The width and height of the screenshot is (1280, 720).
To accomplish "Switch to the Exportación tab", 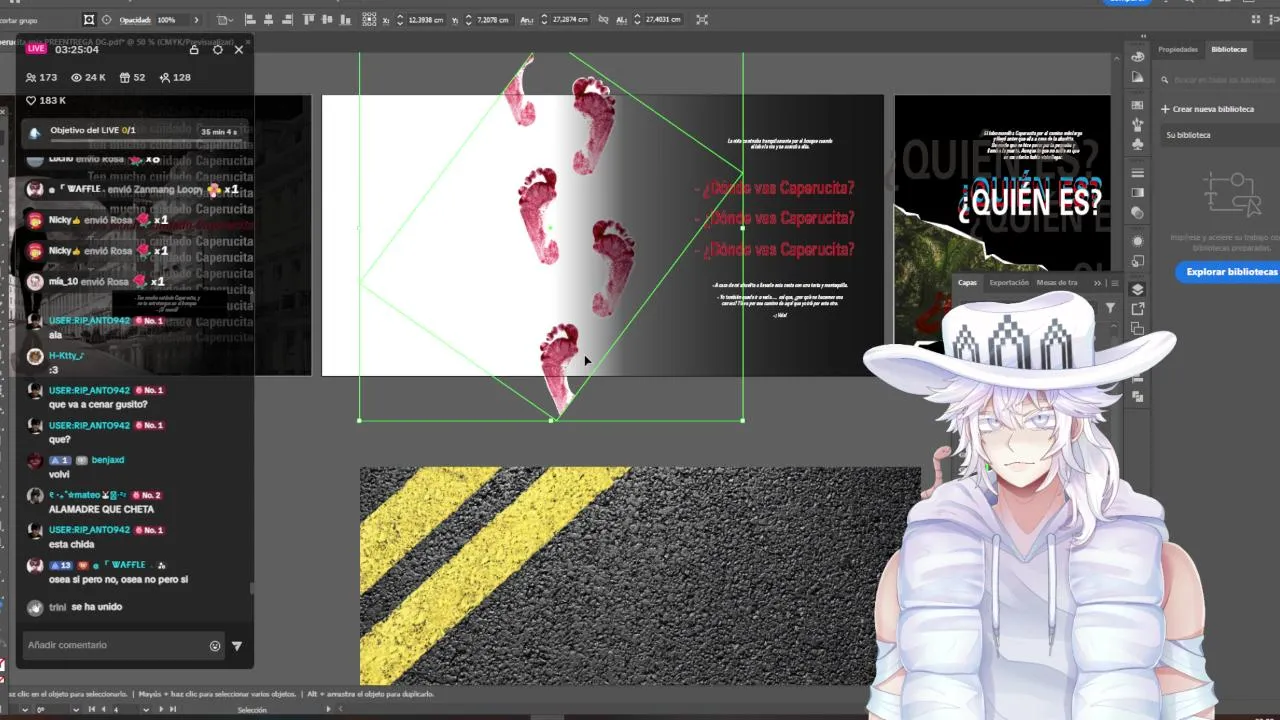I will point(1009,283).
